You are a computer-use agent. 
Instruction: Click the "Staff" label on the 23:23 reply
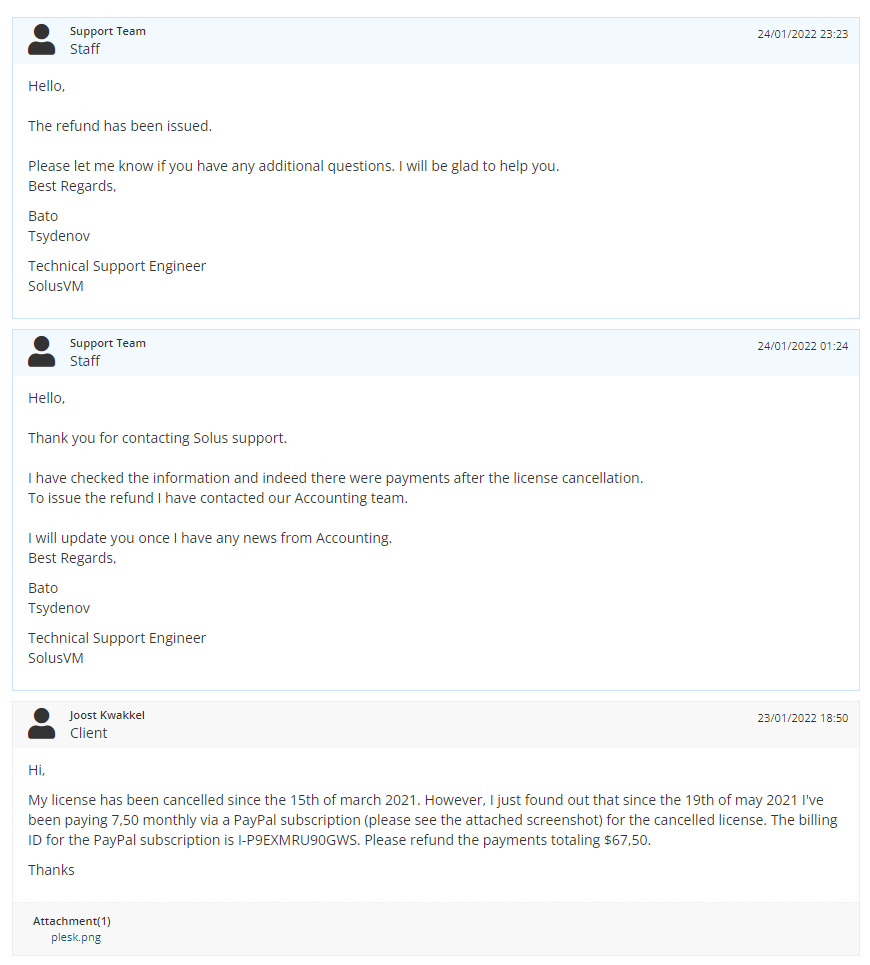(85, 49)
